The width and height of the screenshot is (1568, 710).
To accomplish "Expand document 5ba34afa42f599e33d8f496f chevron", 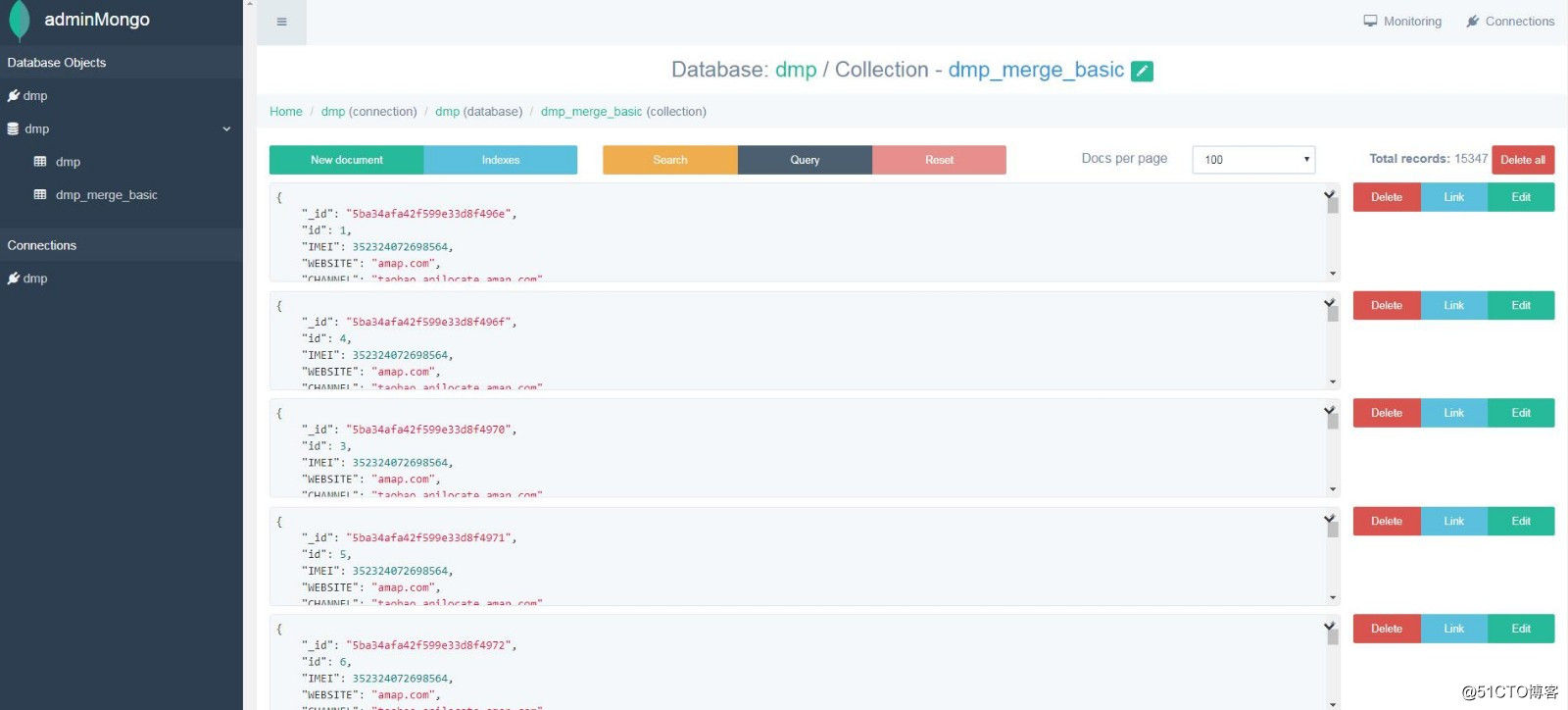I will [x=1329, y=302].
